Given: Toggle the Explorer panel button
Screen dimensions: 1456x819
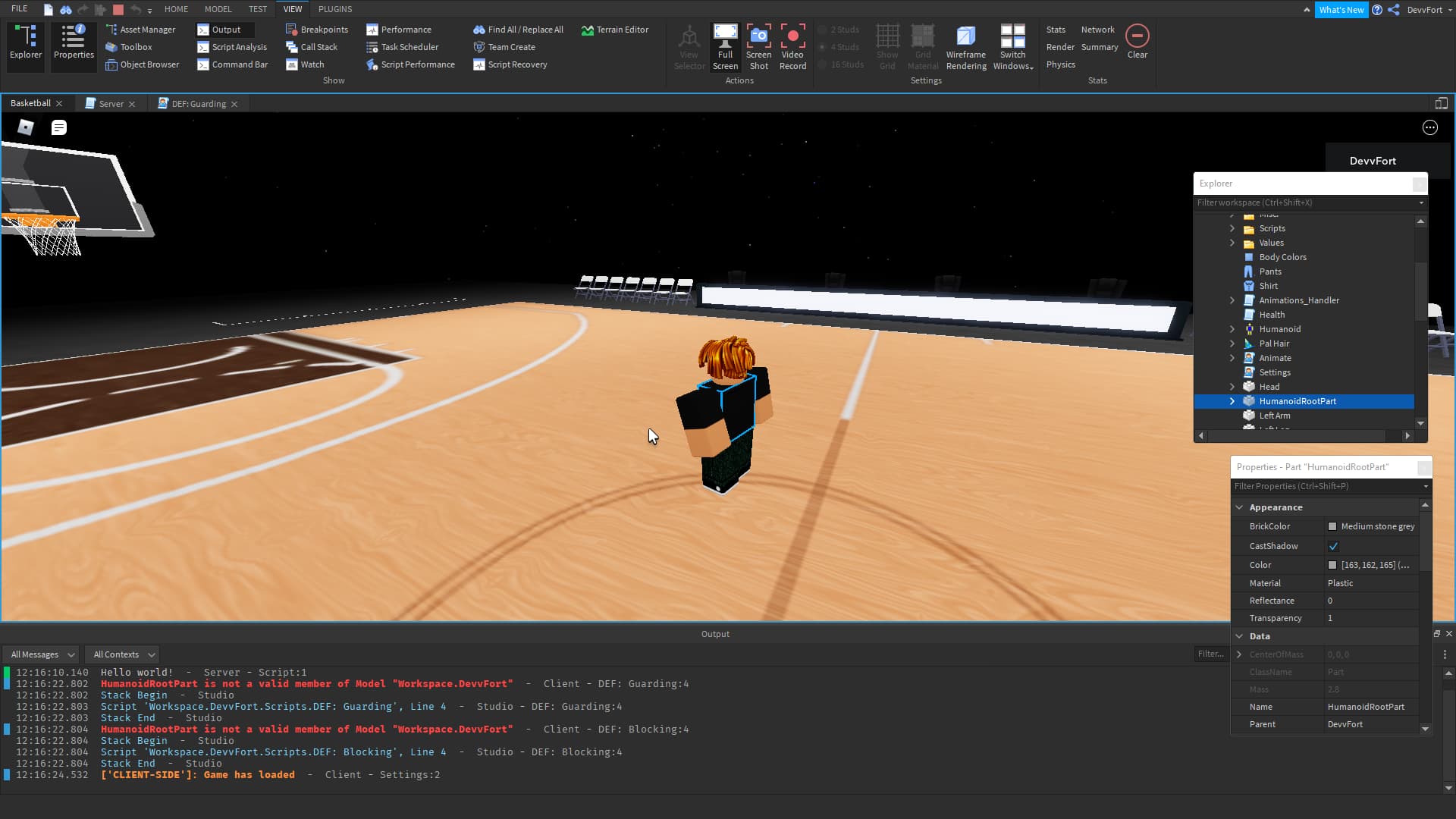Looking at the screenshot, I should tap(26, 43).
